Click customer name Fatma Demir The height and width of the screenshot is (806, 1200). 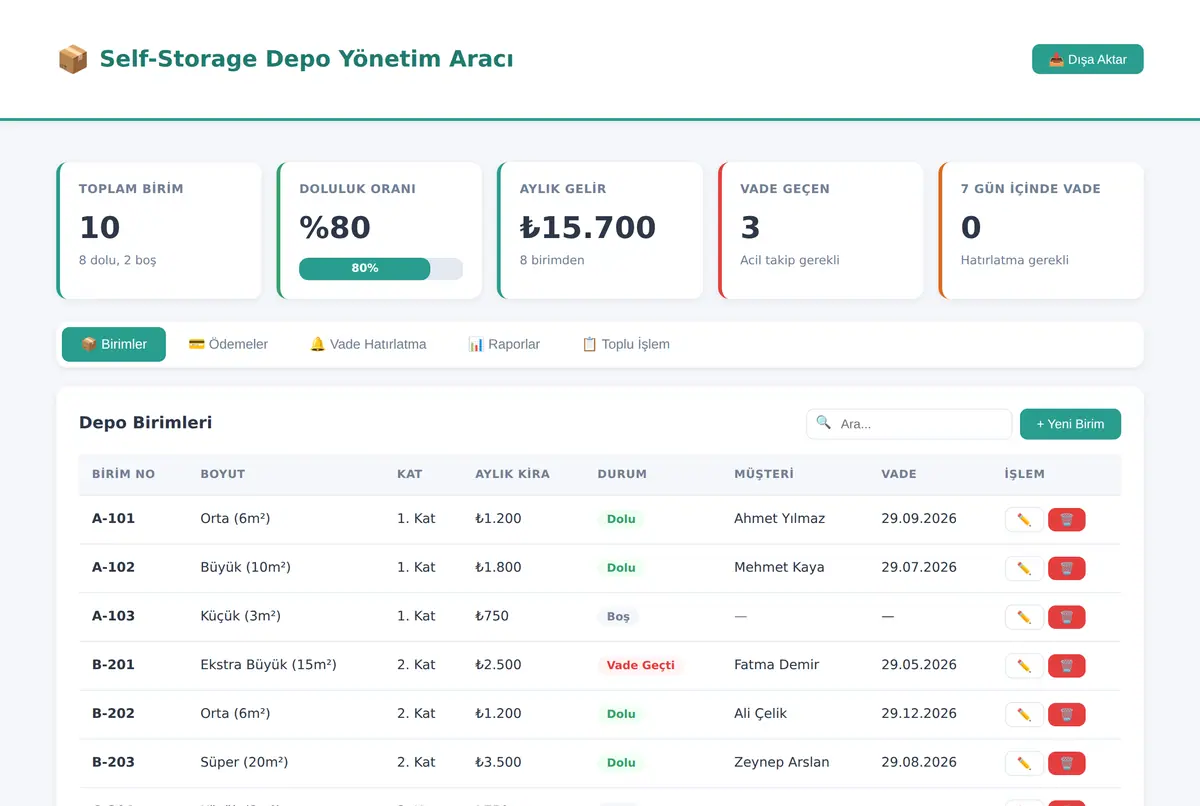tap(777, 664)
